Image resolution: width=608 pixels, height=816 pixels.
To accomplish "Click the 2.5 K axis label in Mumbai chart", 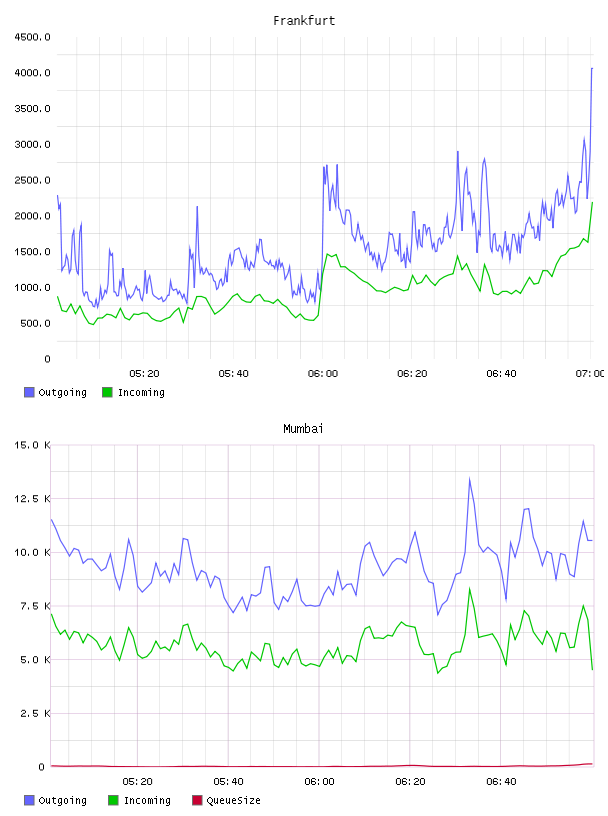I will (x=35, y=713).
